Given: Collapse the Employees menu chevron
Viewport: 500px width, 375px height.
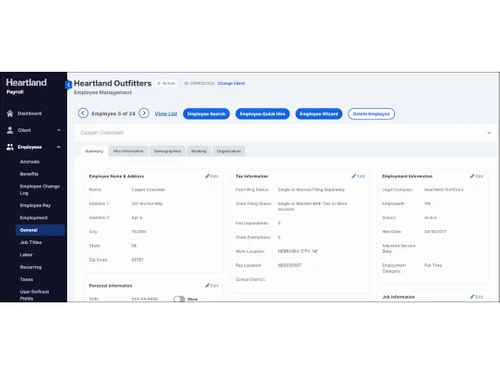Looking at the screenshot, I should pyautogui.click(x=59, y=147).
